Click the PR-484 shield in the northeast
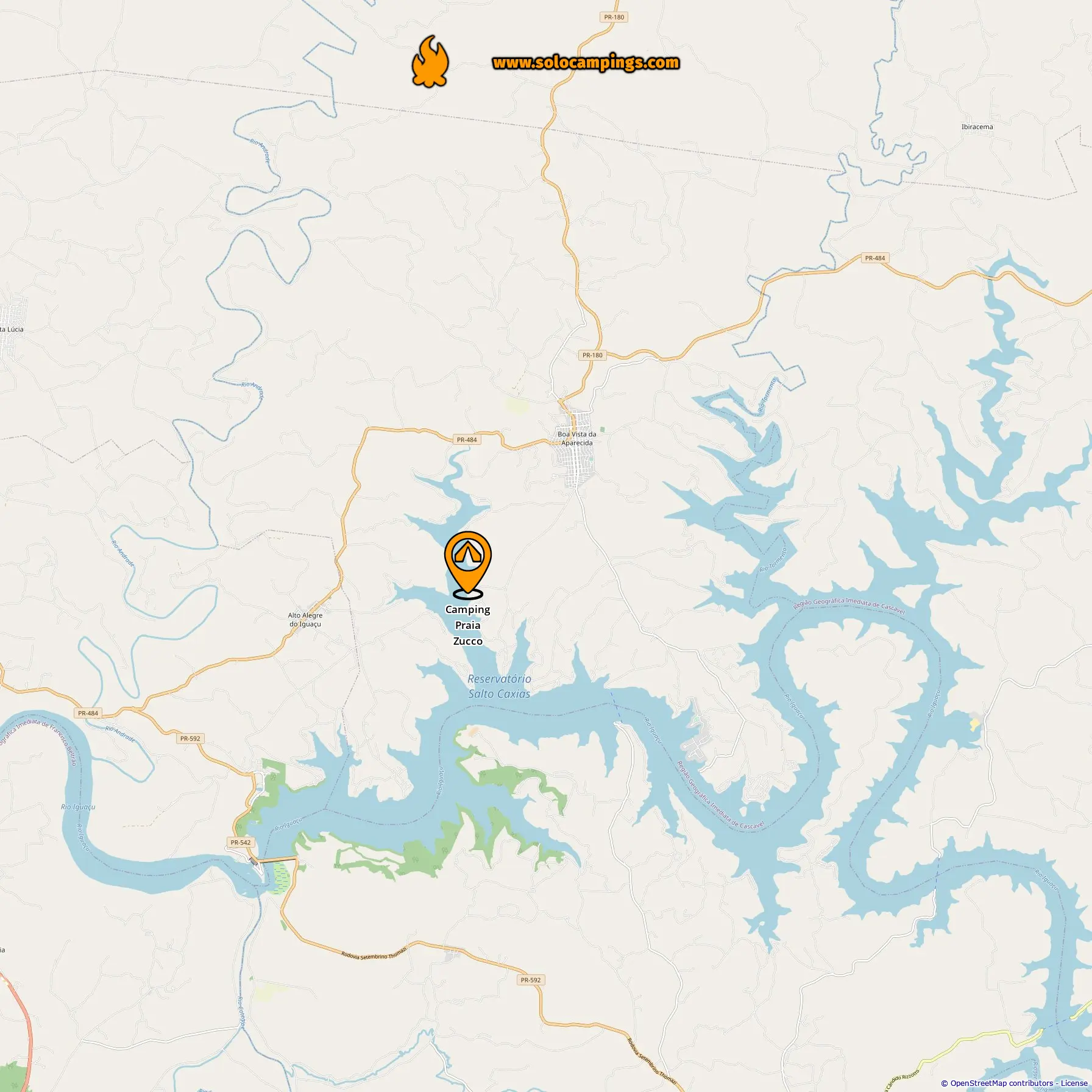This screenshot has height=1092, width=1092. click(875, 258)
